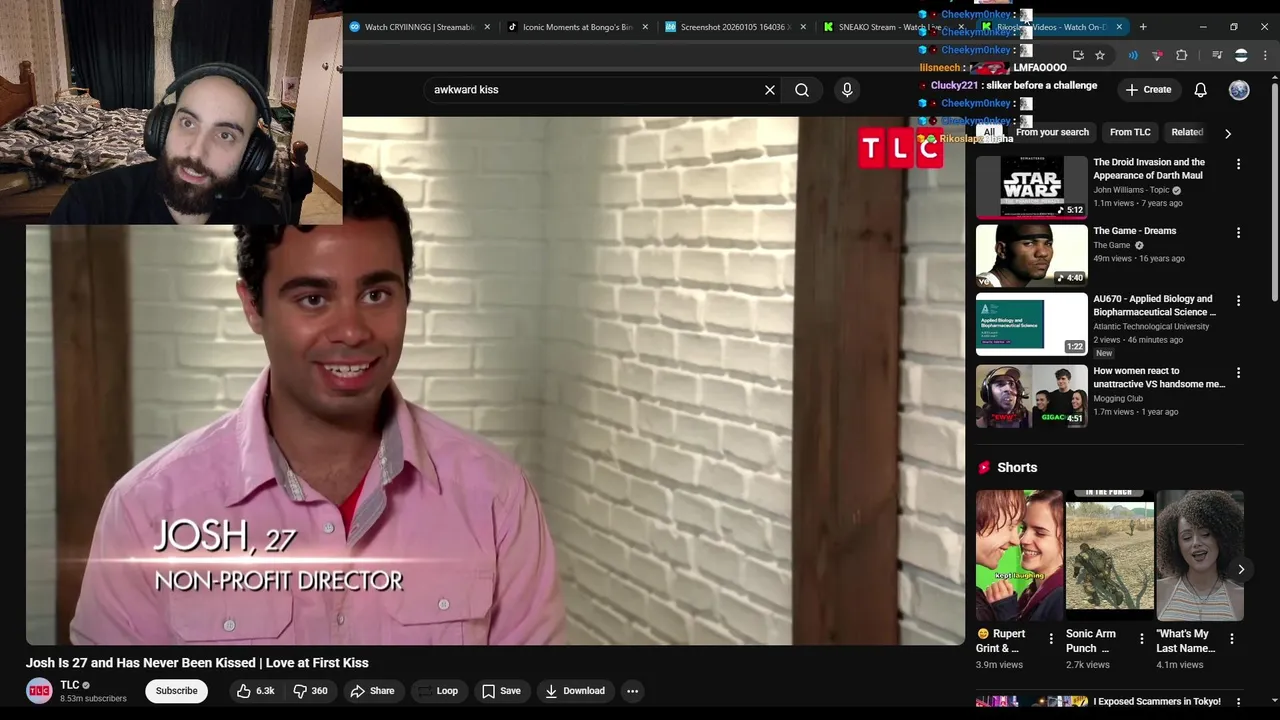Viewport: 1280px width, 720px height.
Task: Open The Game - Dreams thumbnail
Action: 1031,255
